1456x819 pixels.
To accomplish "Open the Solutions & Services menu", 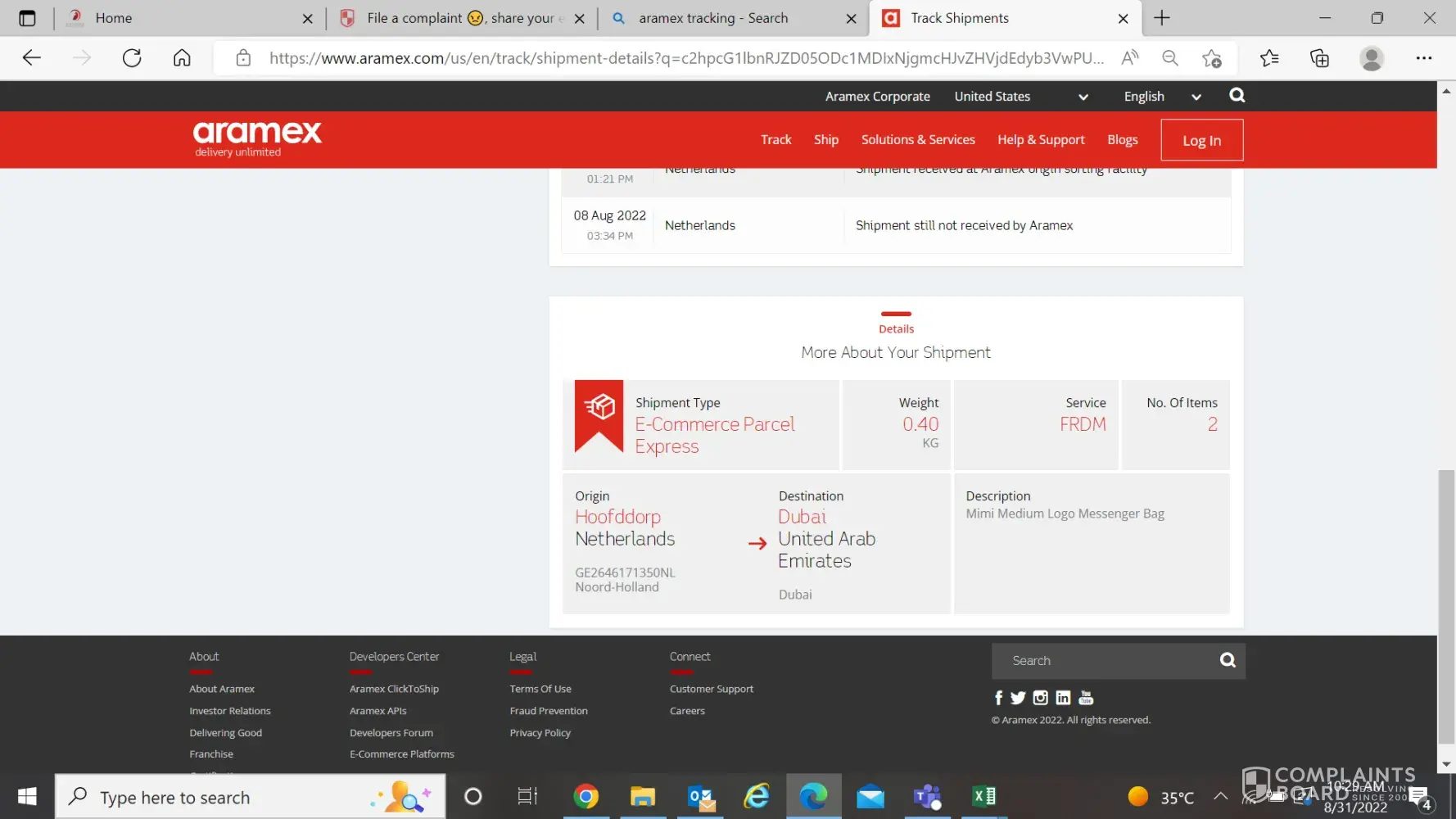I will [x=917, y=140].
